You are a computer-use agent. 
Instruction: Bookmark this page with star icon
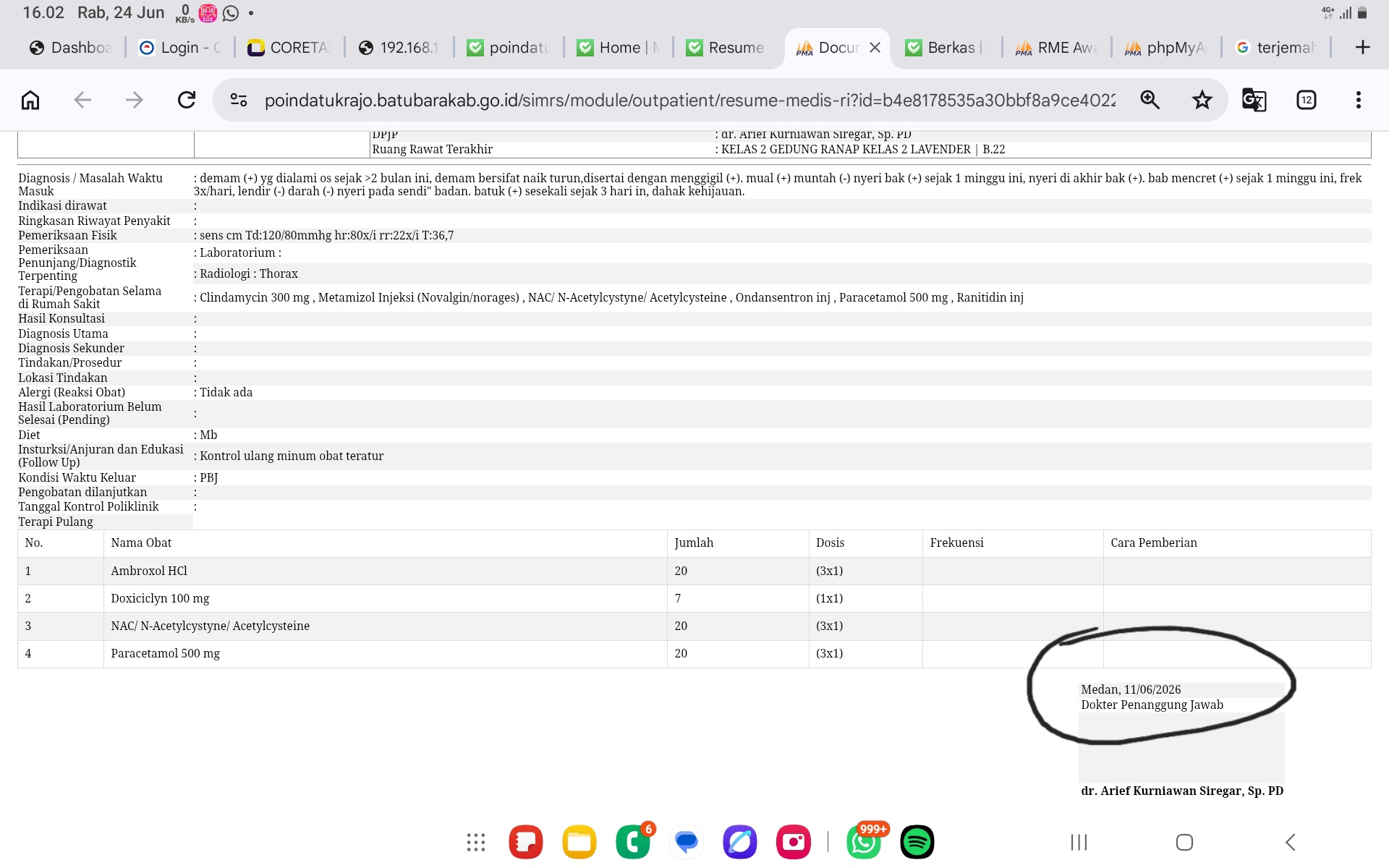point(1202,100)
